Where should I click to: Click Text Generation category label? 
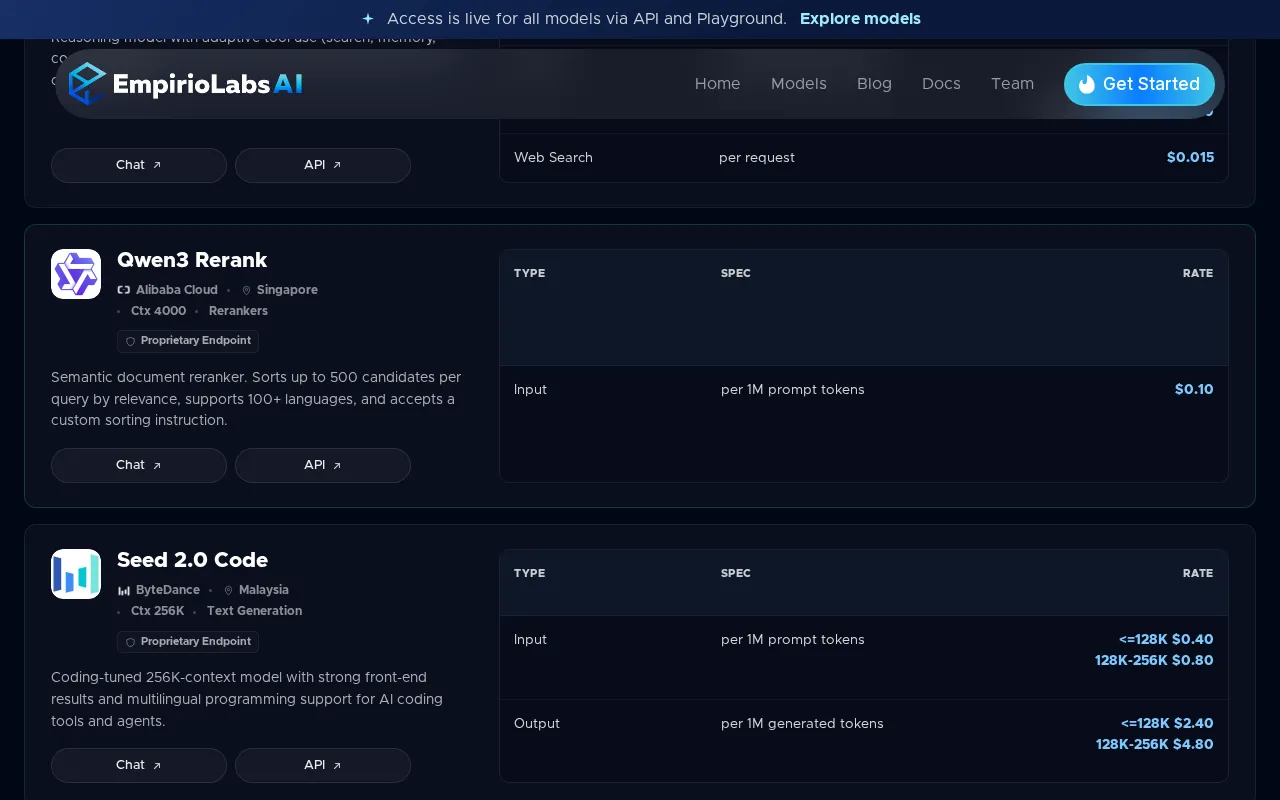point(254,611)
